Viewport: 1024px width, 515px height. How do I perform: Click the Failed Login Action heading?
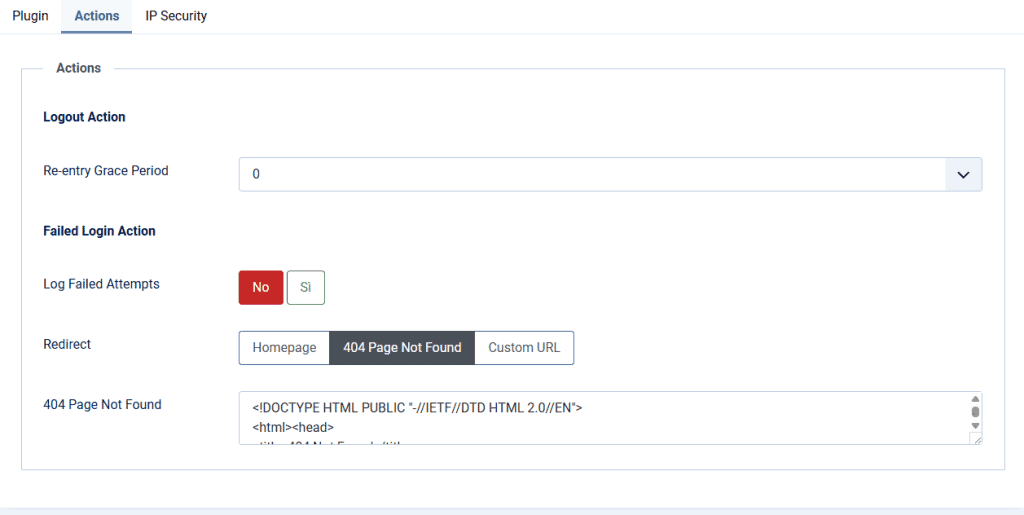99,231
